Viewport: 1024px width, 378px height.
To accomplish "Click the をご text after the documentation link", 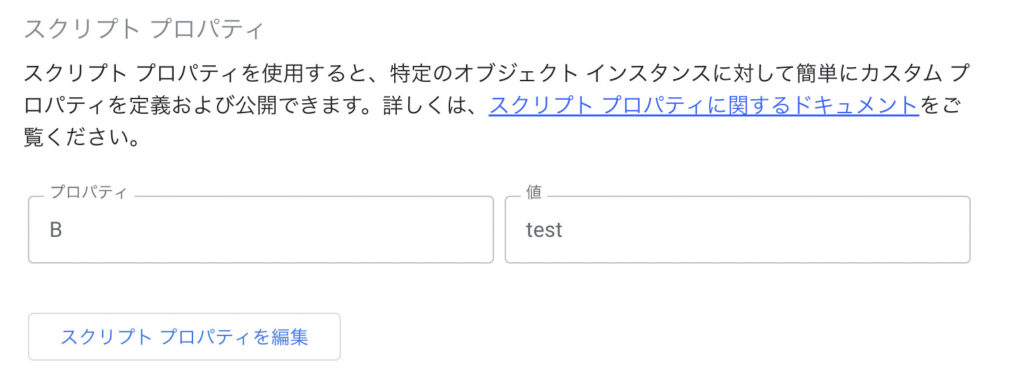I will 942,106.
